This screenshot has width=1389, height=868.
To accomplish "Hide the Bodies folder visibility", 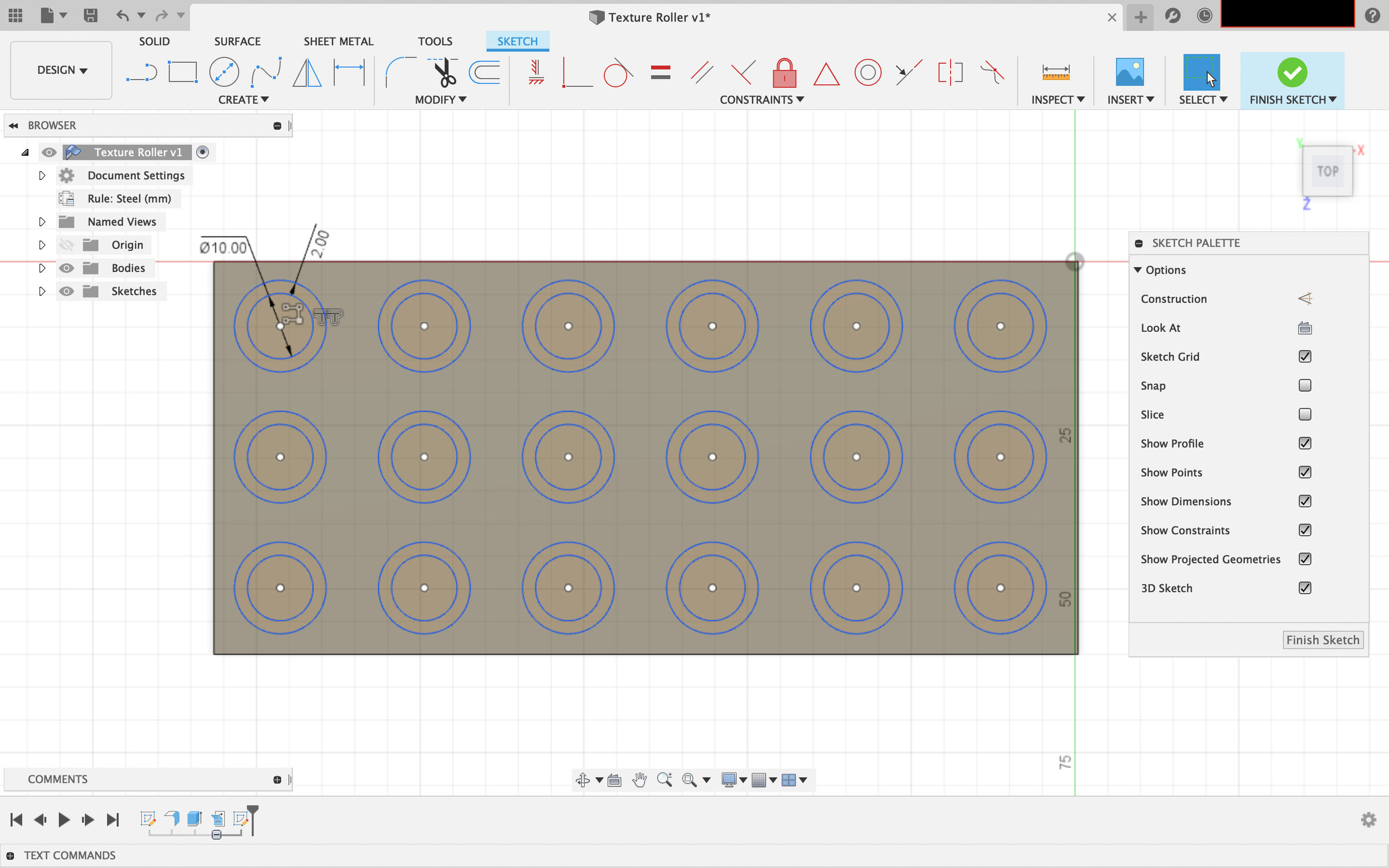I will click(x=66, y=267).
